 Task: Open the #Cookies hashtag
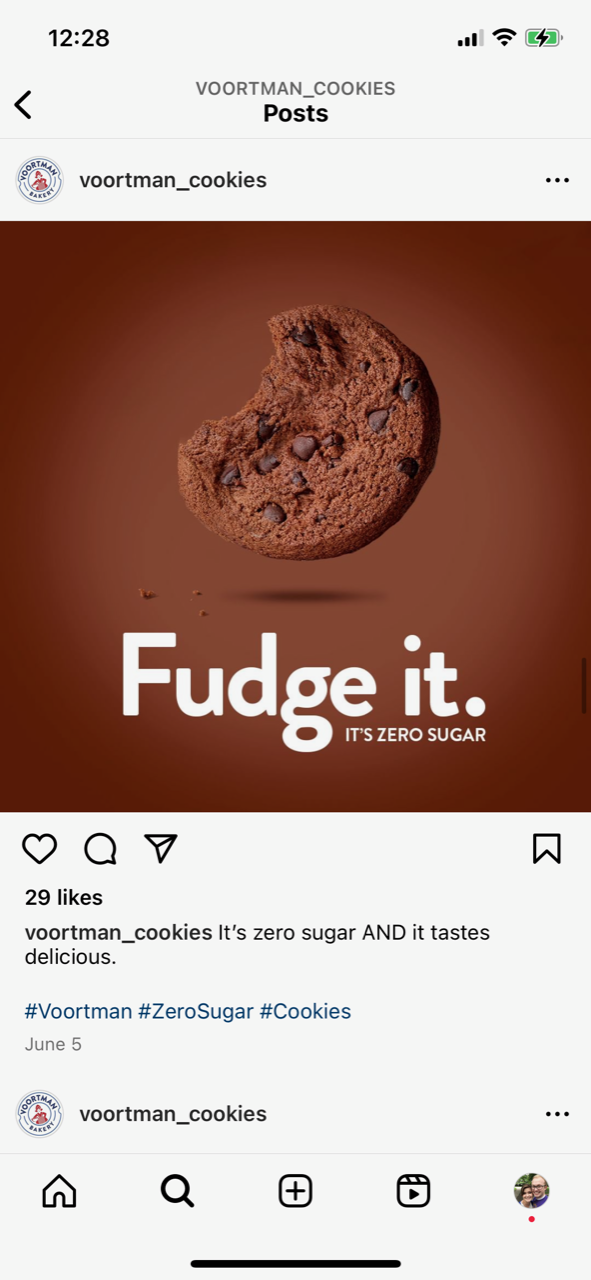(305, 1011)
